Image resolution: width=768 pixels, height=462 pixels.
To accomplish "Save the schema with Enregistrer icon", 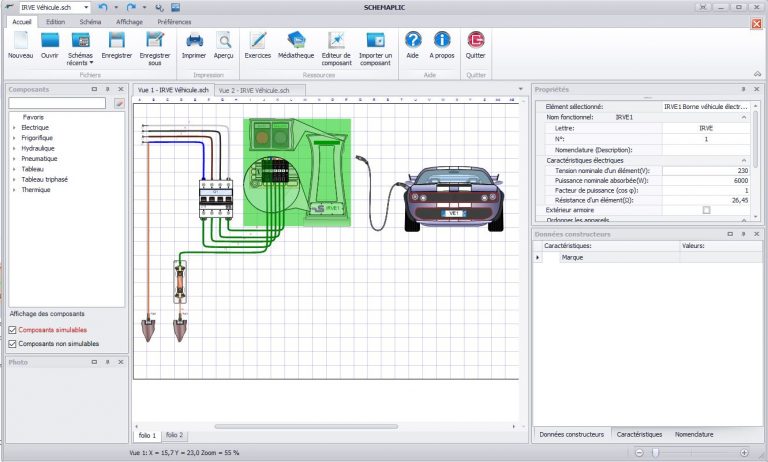I will pyautogui.click(x=117, y=41).
